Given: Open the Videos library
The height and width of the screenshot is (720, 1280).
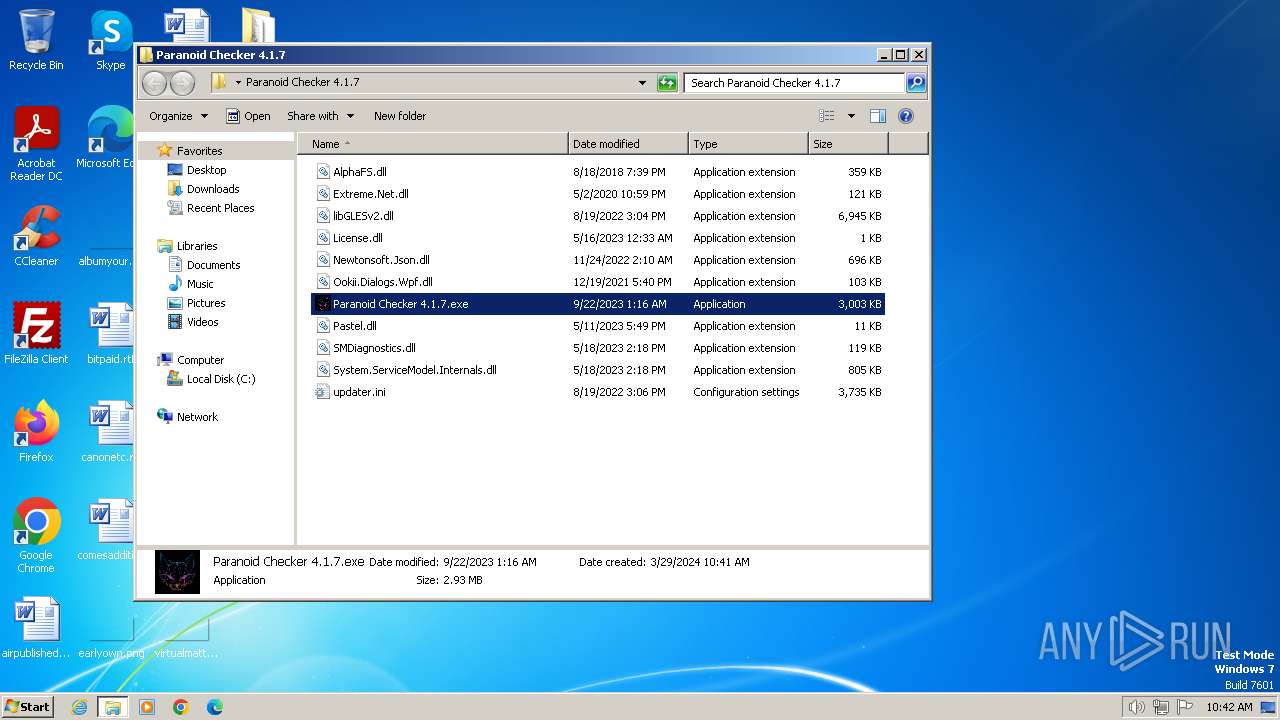Looking at the screenshot, I should coord(202,322).
